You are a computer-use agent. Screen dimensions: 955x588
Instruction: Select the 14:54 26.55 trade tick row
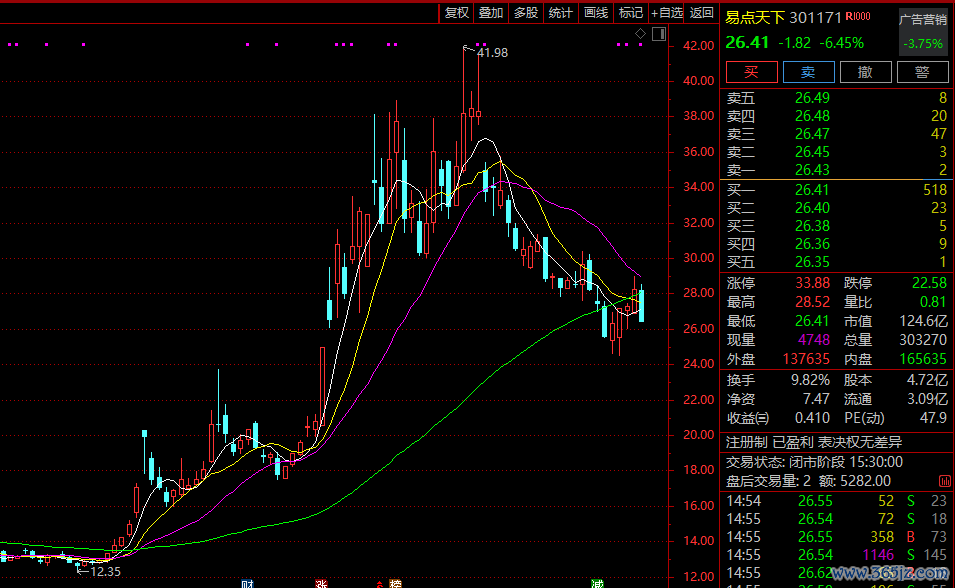tap(836, 501)
